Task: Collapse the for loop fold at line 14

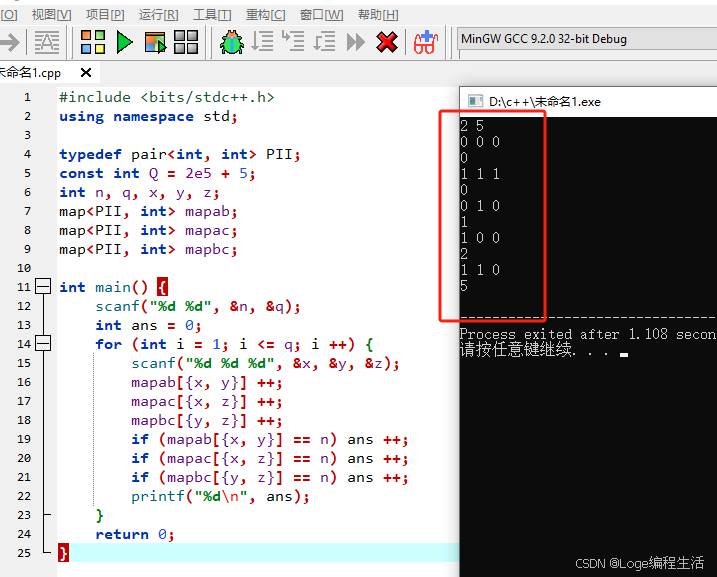Action: point(43,343)
